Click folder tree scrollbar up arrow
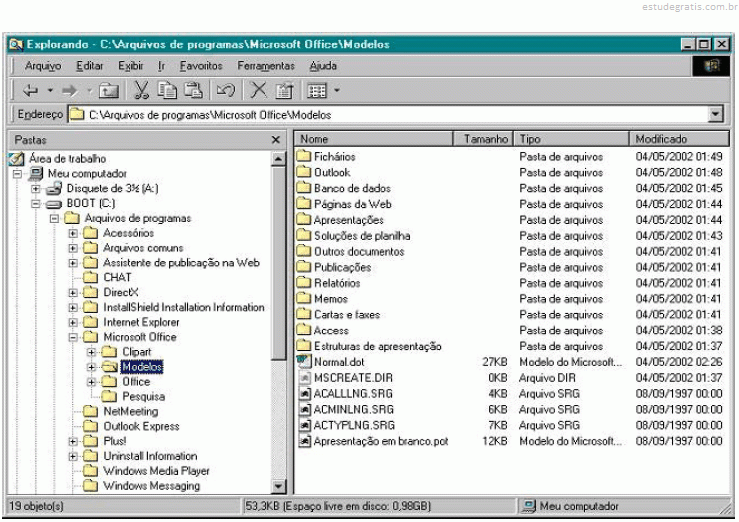This screenshot has height=522, width=739. 279,159
